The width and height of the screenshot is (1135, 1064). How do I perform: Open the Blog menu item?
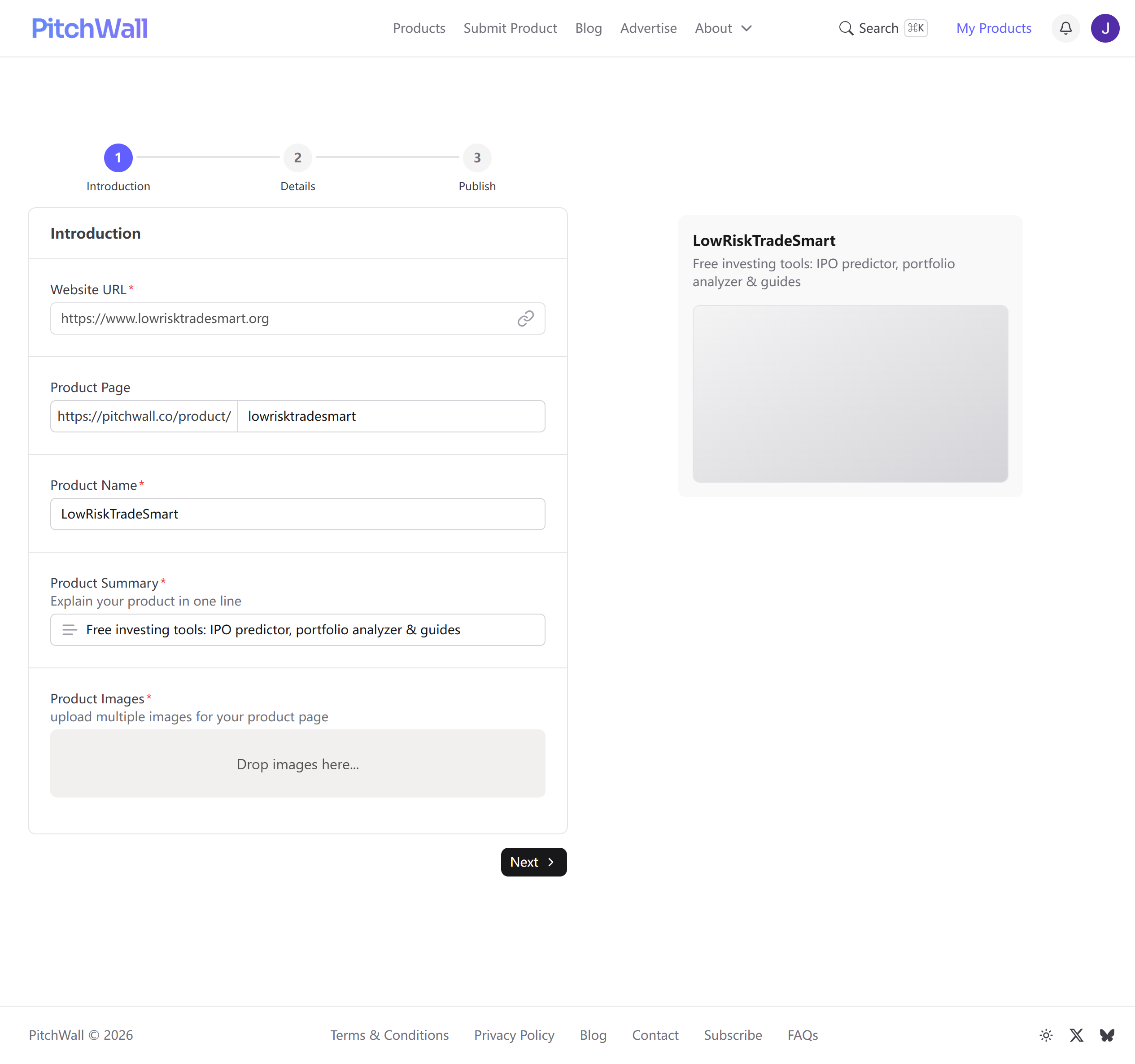click(588, 28)
